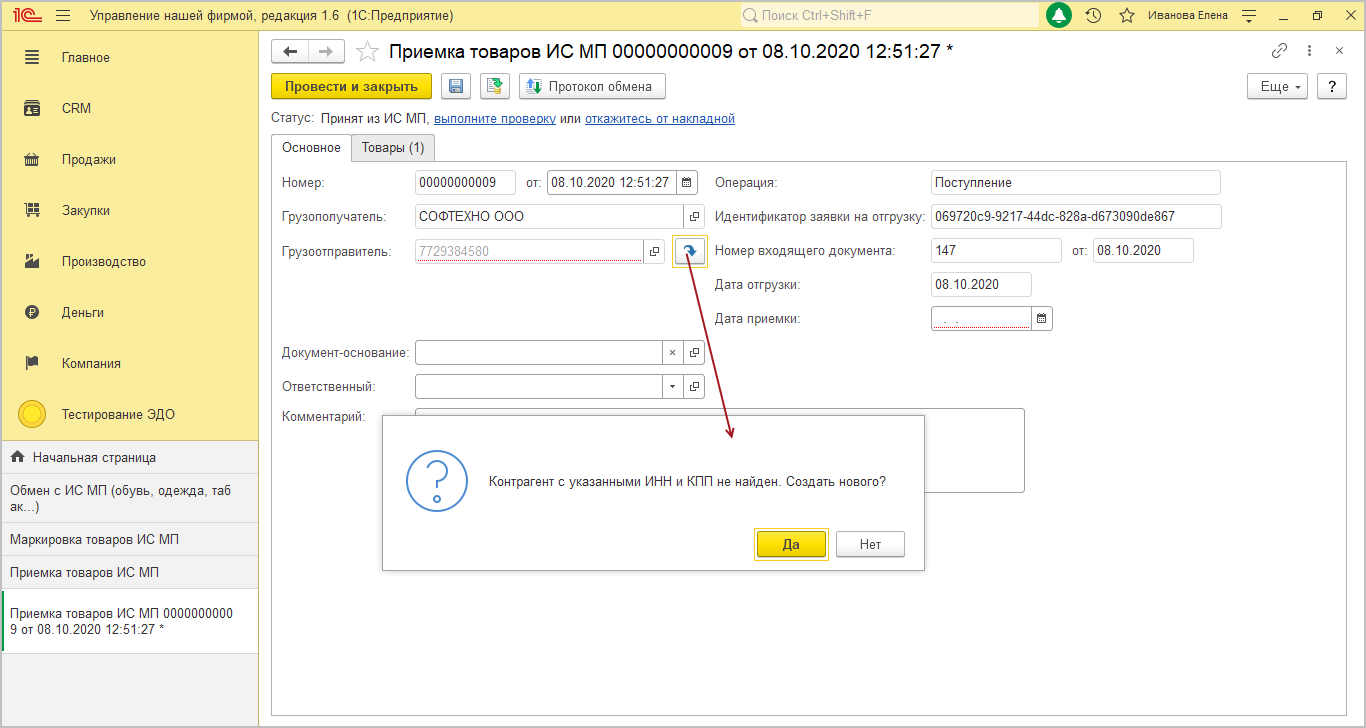Open Закупки section
This screenshot has height=728, width=1366.
pyautogui.click(x=129, y=210)
